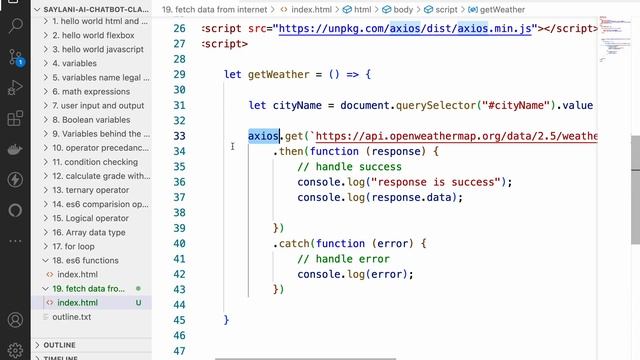Open the Accounts menu icon
The width and height of the screenshot is (640, 360).
tap(16, 320)
